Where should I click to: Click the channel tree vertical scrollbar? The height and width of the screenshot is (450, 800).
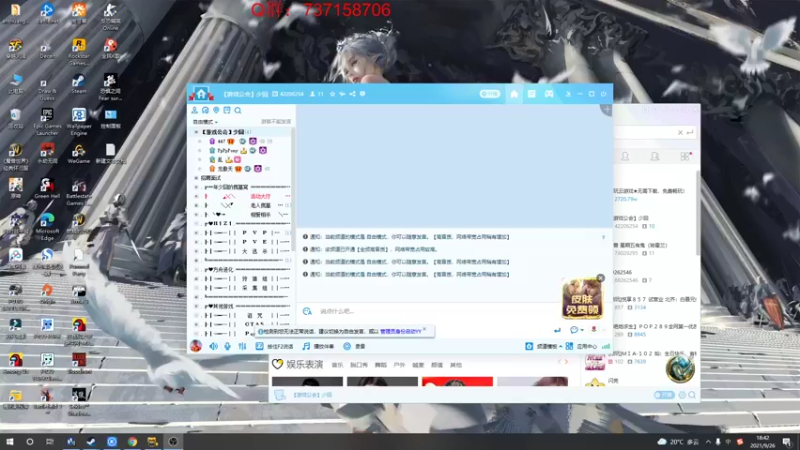[293, 190]
